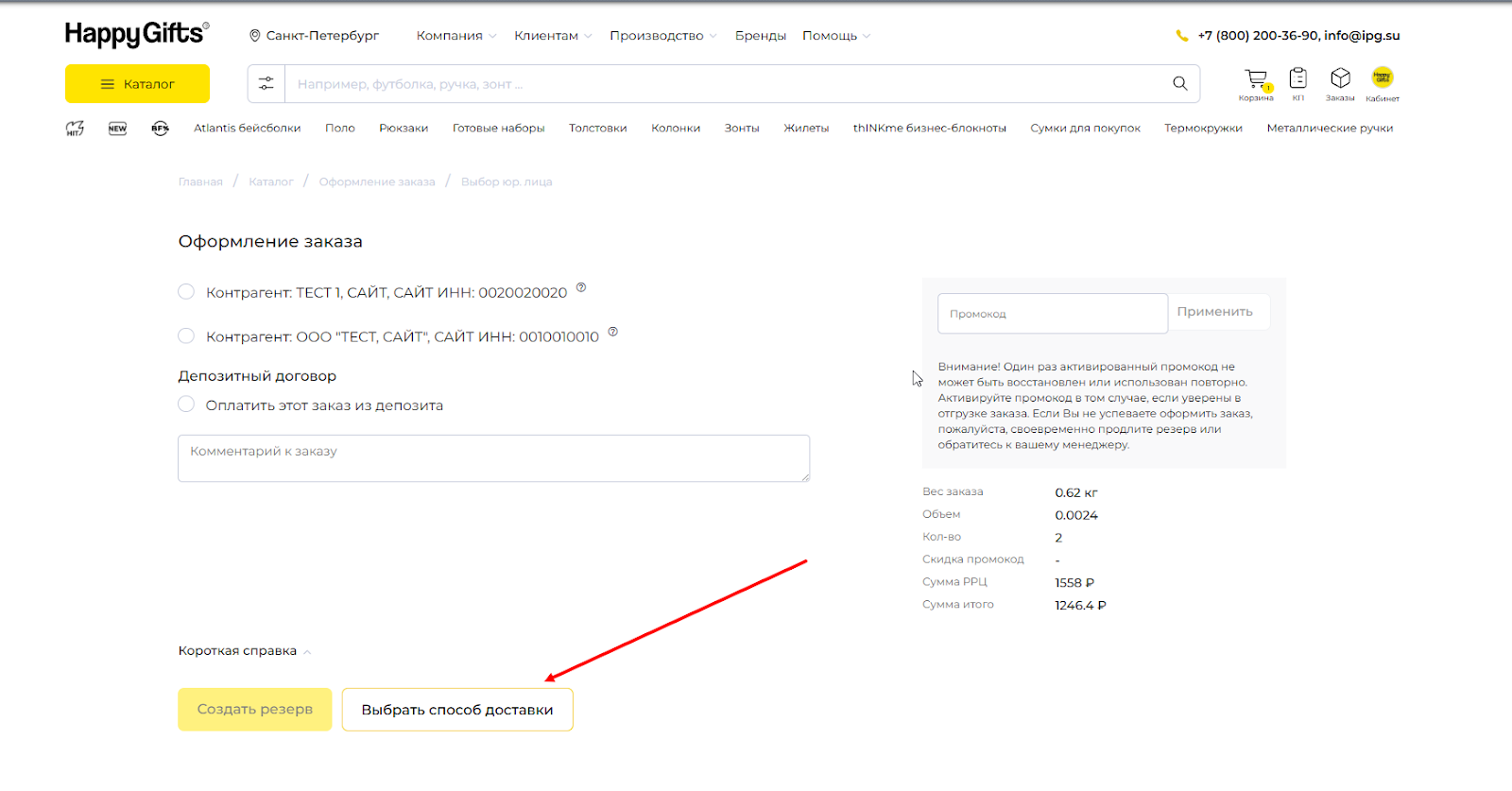Open the Рюкзаки category
This screenshot has width=1512, height=791.
pyautogui.click(x=404, y=129)
